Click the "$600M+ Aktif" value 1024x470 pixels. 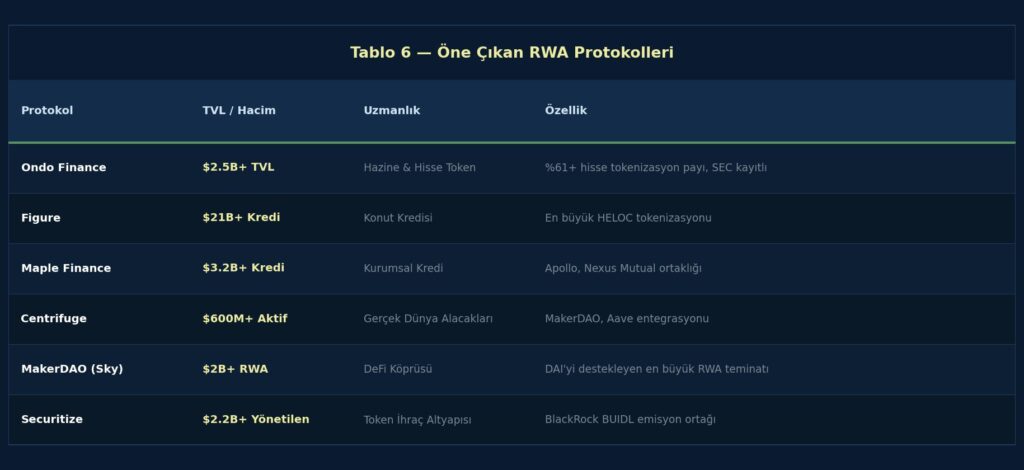tap(245, 319)
